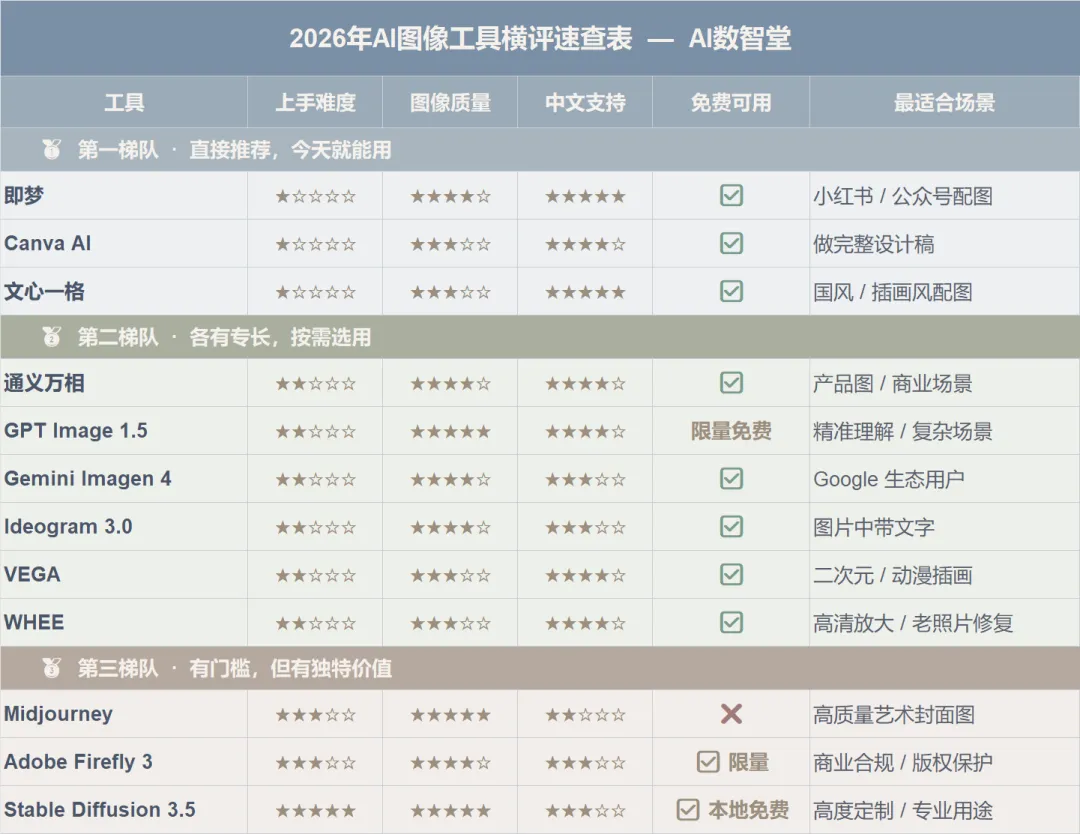Click the red X in the Midjourney row
The image size is (1080, 834).
pos(731,714)
